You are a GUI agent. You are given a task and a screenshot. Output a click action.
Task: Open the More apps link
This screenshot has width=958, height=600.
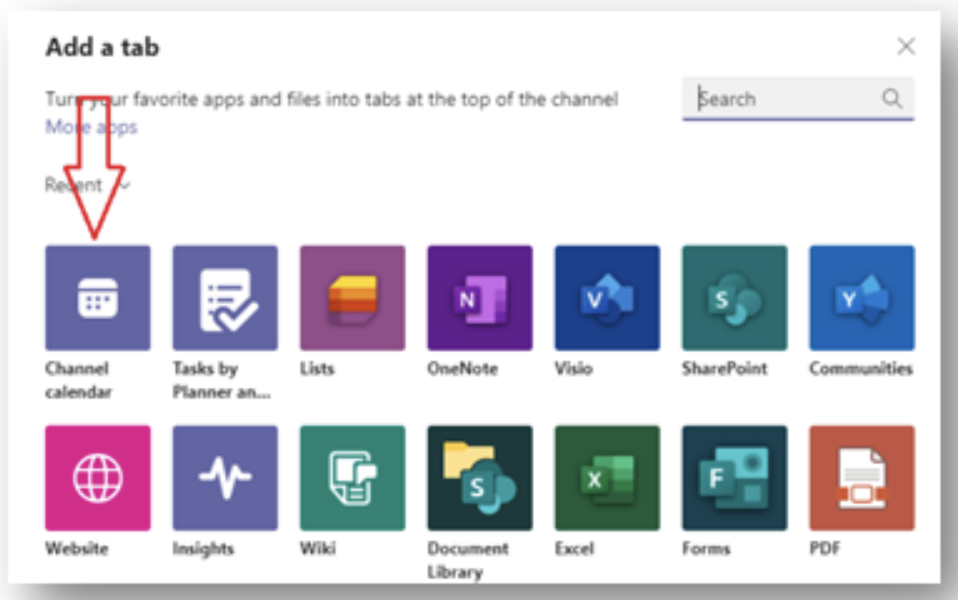pyautogui.click(x=92, y=126)
